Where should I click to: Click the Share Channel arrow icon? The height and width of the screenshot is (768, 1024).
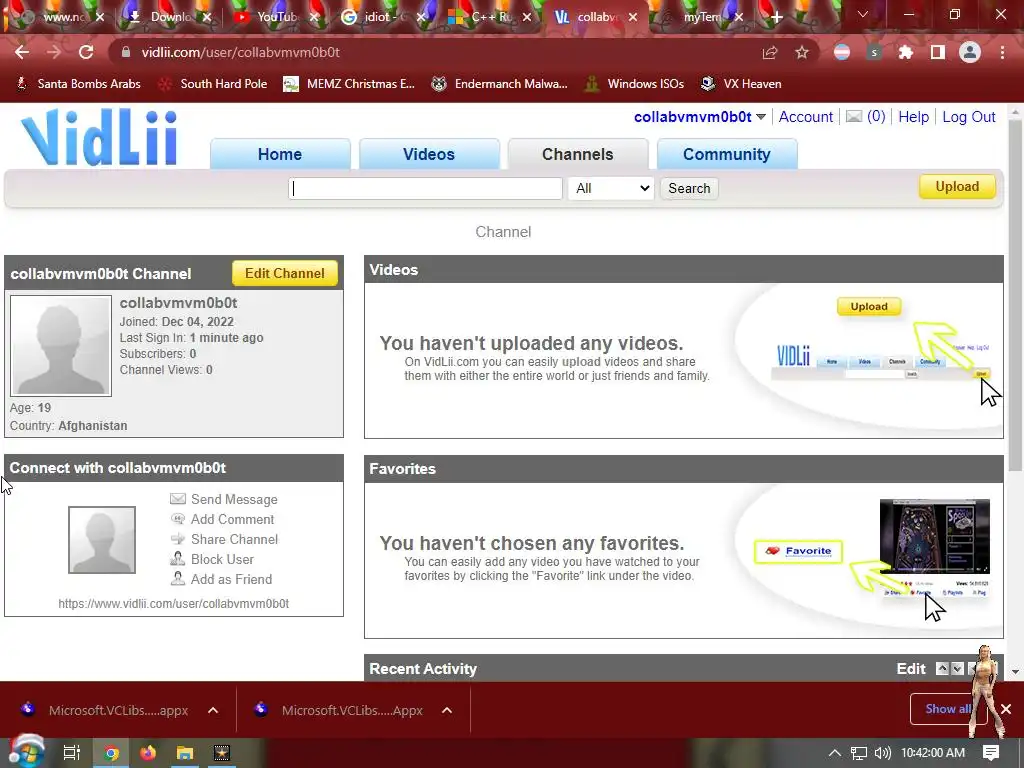[x=177, y=539]
